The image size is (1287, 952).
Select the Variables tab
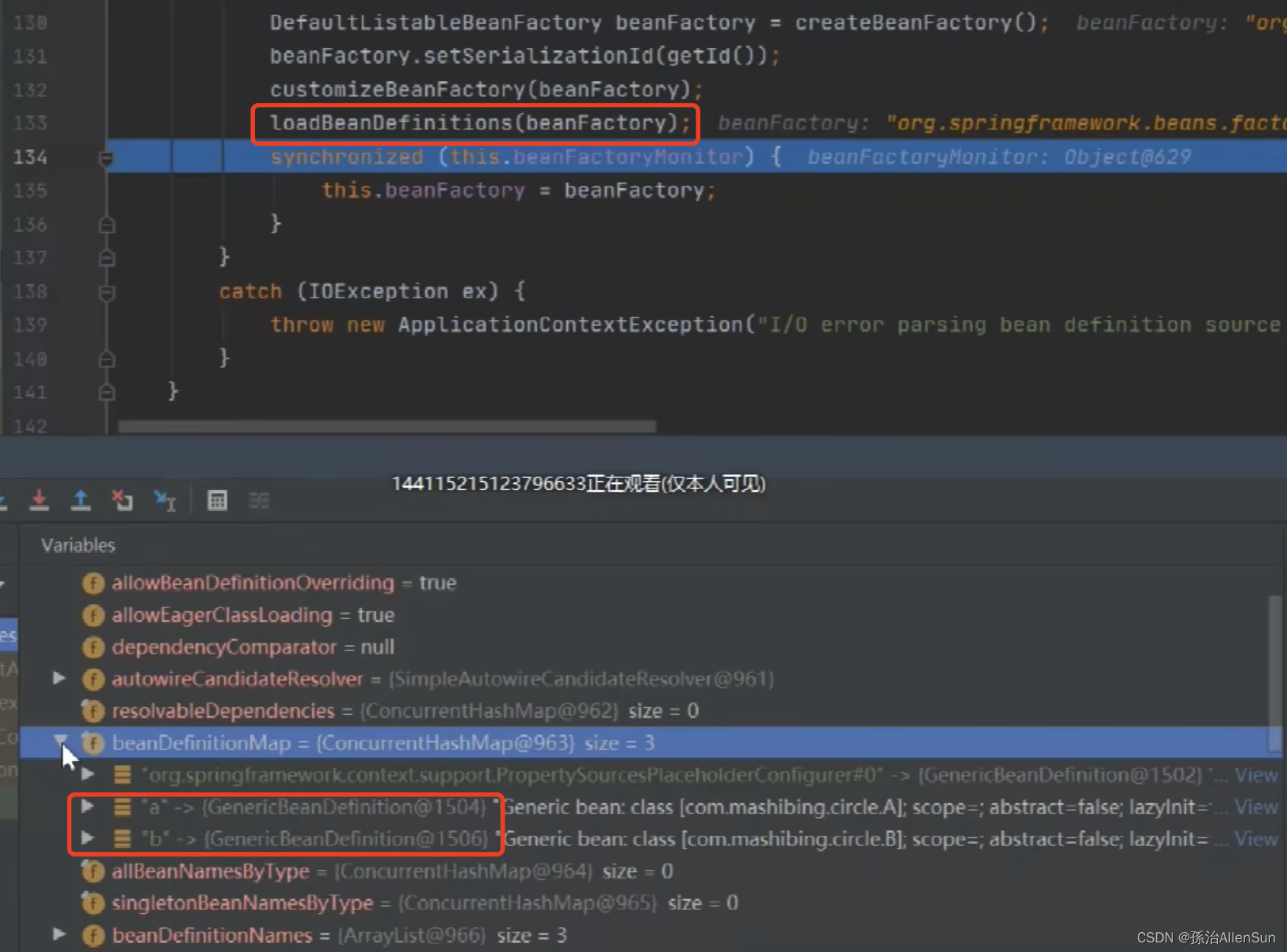(x=78, y=545)
